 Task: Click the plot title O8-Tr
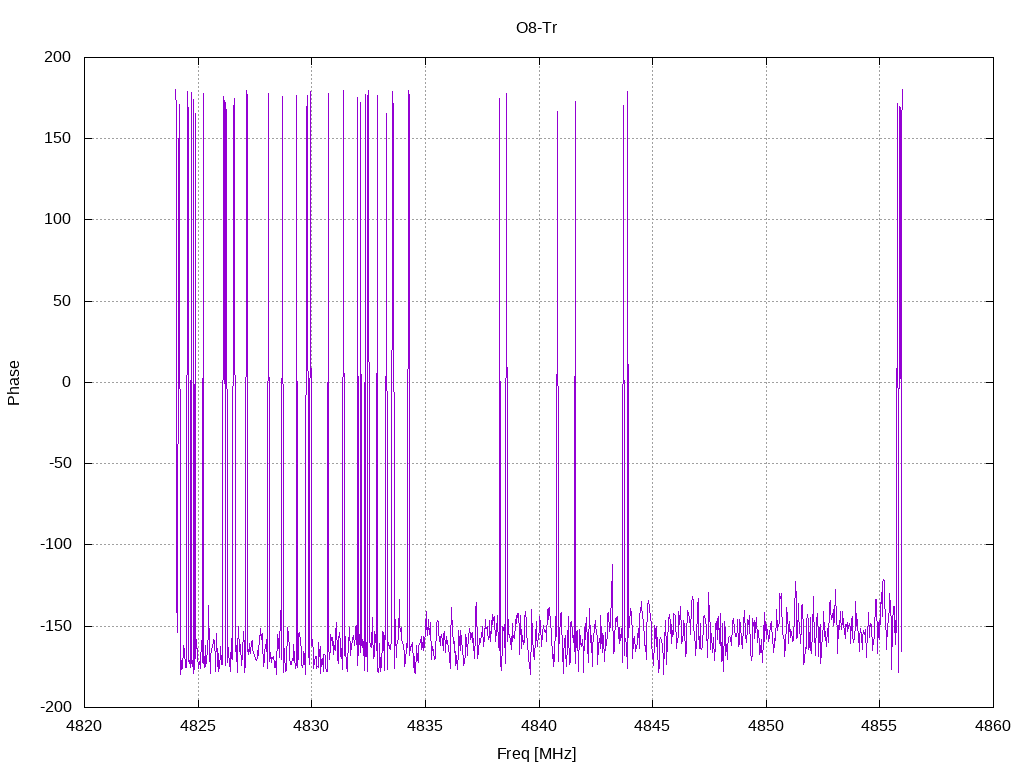click(x=536, y=28)
